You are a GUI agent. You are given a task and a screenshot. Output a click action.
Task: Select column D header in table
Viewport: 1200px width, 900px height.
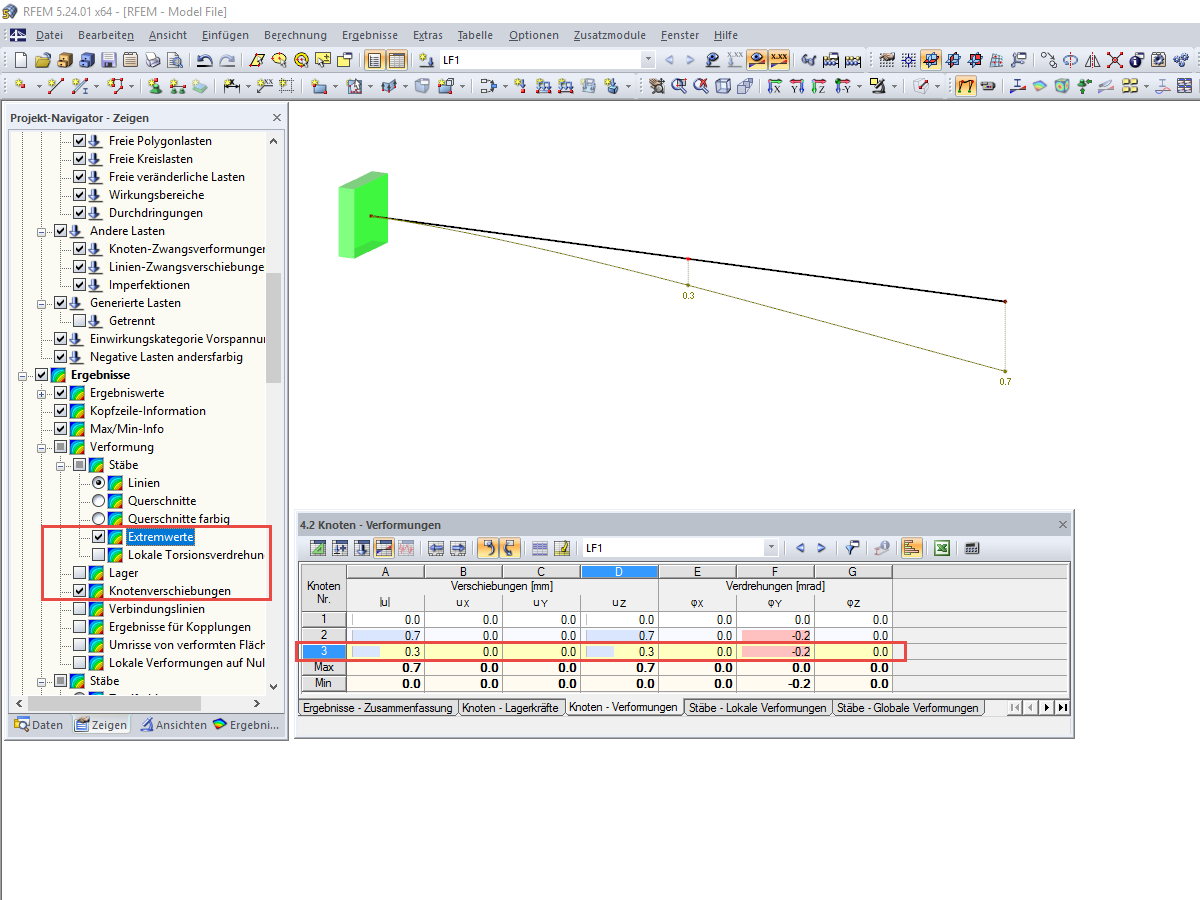619,571
